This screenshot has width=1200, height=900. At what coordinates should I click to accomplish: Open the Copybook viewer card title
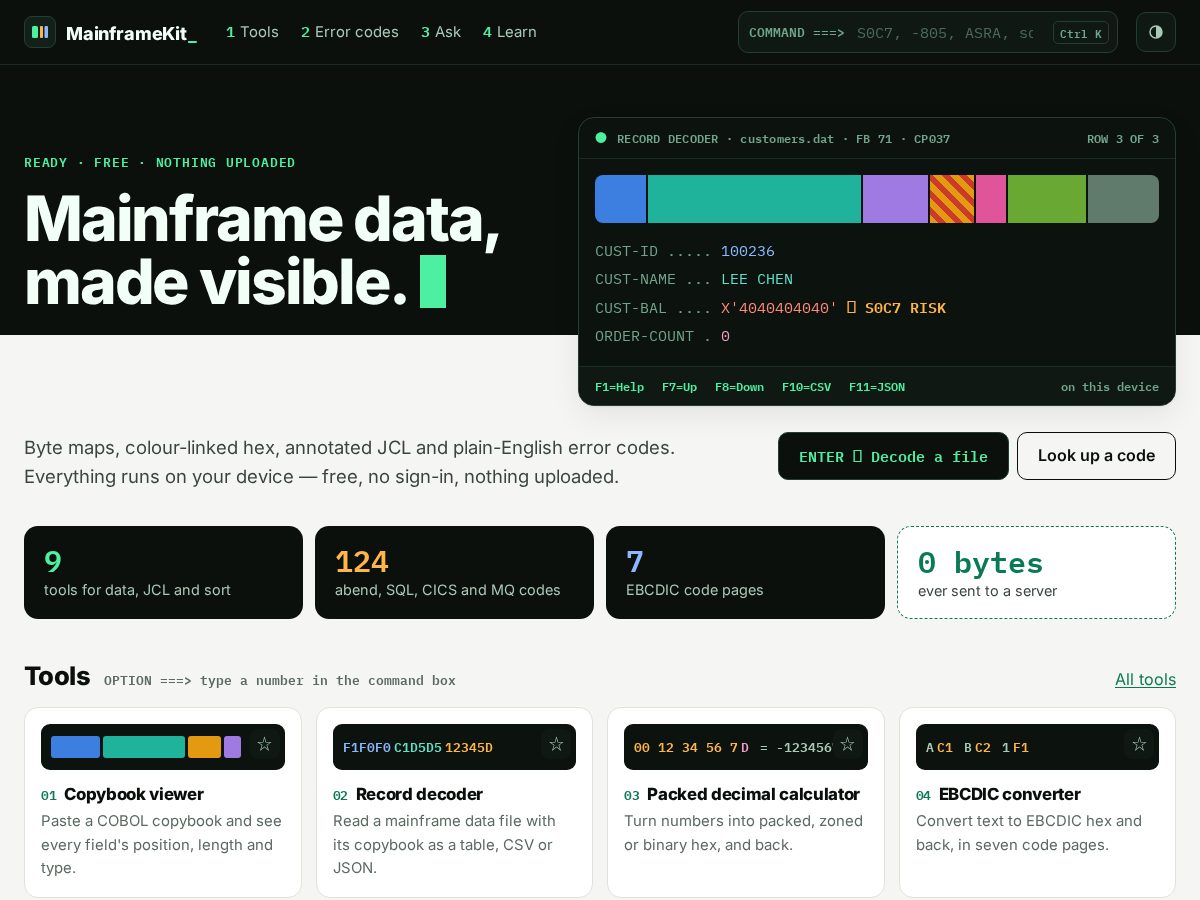[x=134, y=794]
